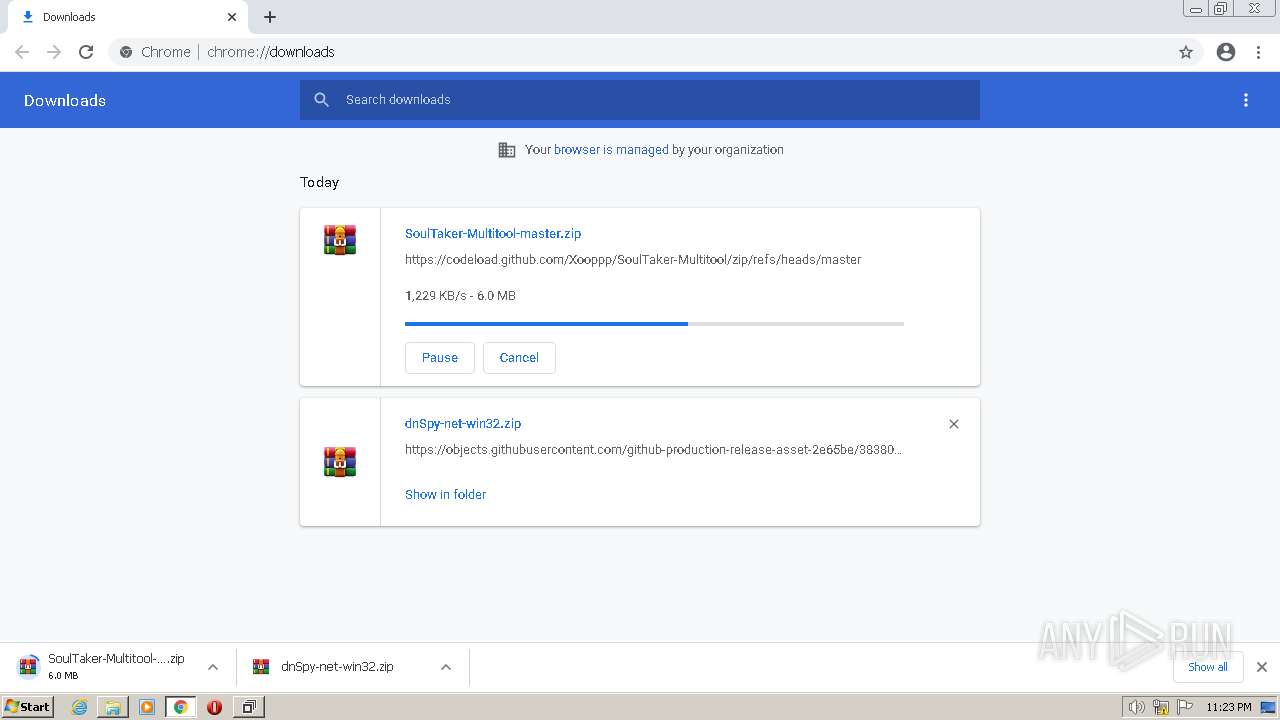Click the objects.githubusercontent.com source URL text
Screen dimensions: 1280x720
(654, 449)
